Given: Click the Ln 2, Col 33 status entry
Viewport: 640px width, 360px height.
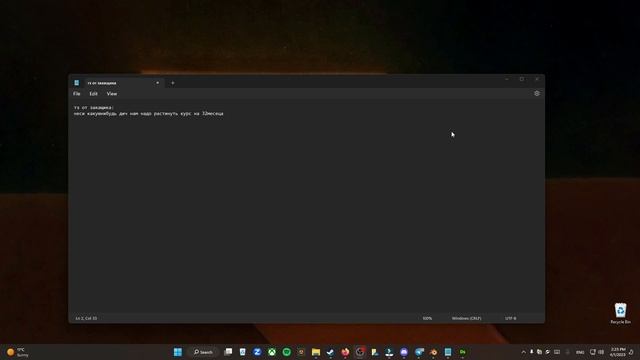Looking at the screenshot, I should coord(86,318).
